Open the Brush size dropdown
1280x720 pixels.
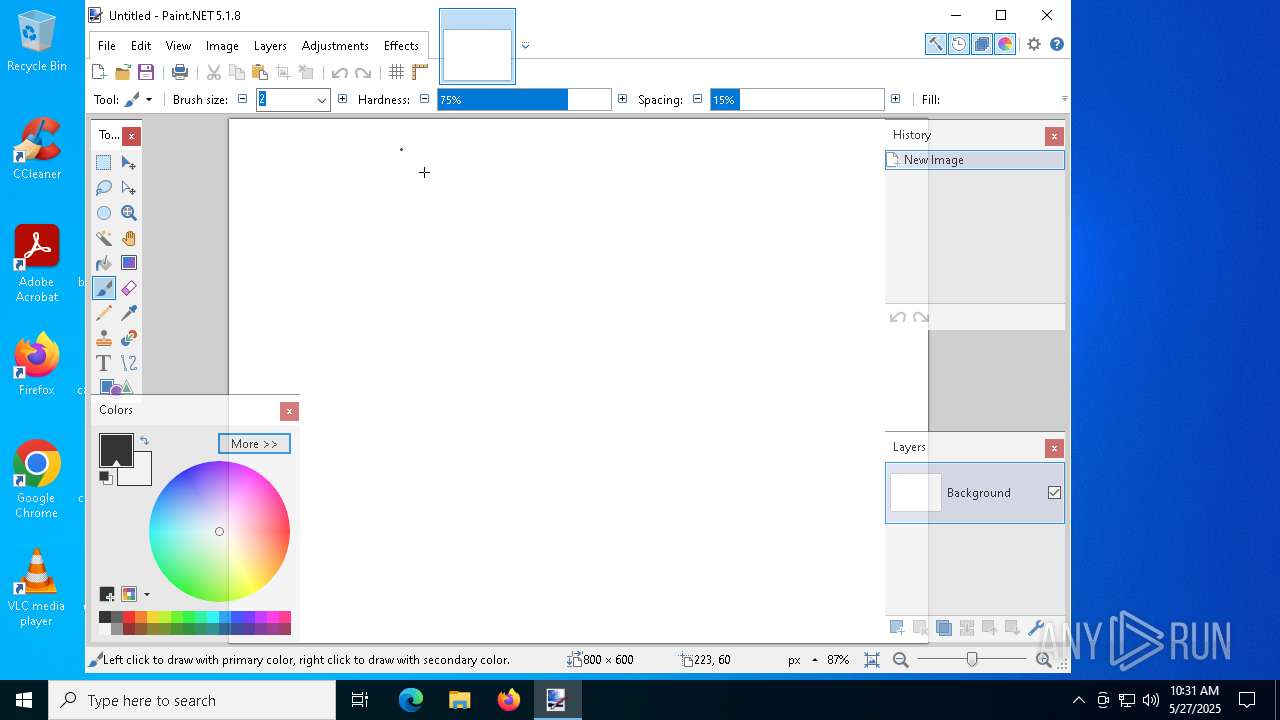pyautogui.click(x=322, y=100)
